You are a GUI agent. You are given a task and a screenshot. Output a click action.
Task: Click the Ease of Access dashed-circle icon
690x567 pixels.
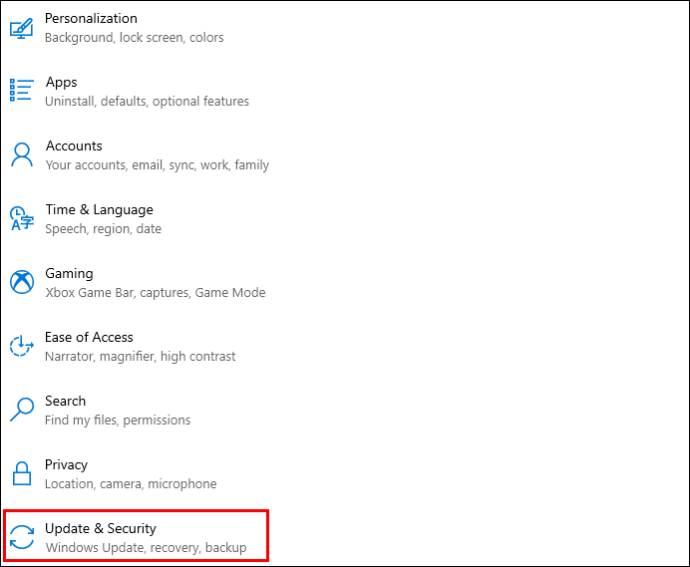coord(22,346)
